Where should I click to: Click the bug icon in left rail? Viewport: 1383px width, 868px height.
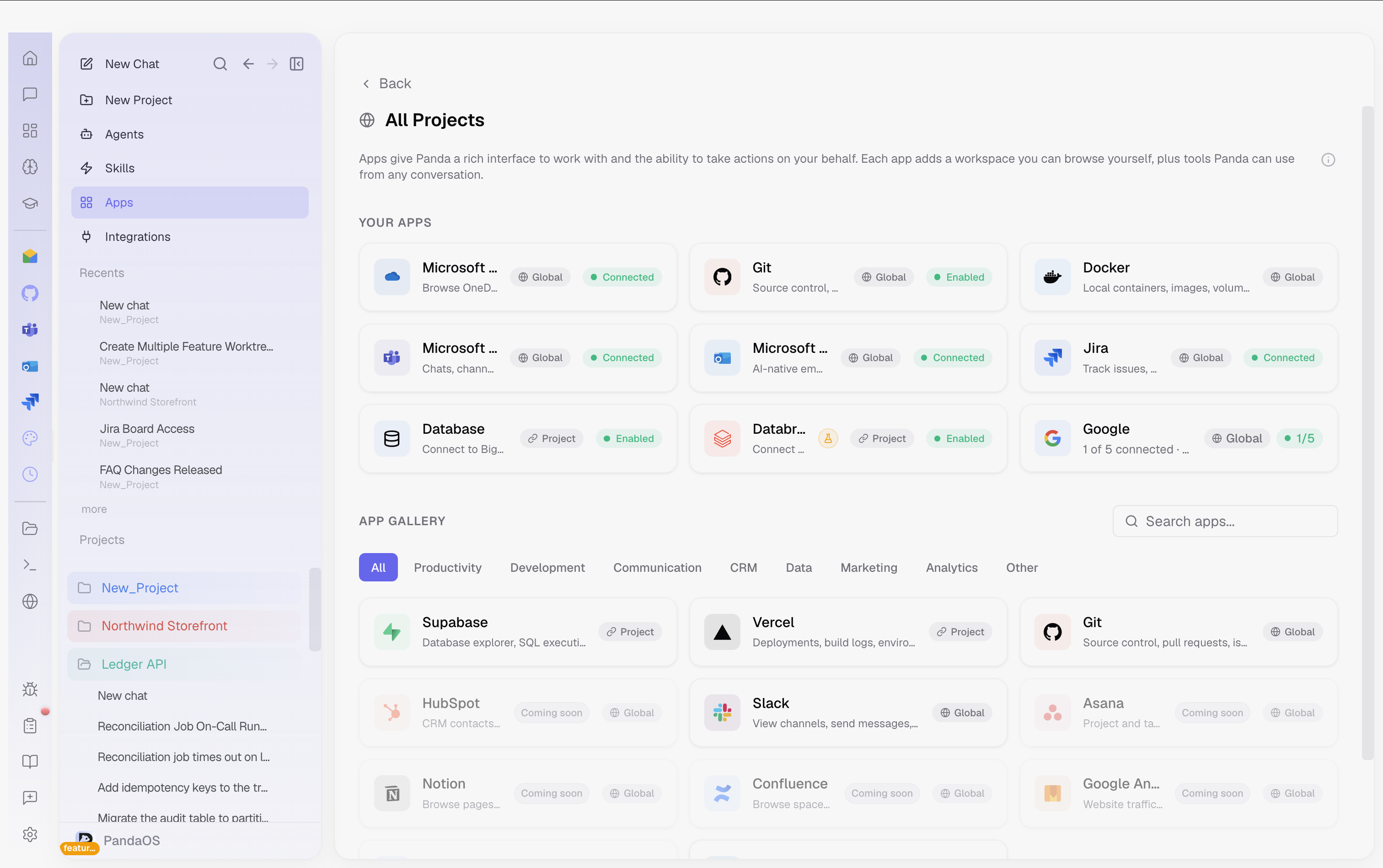(30, 689)
